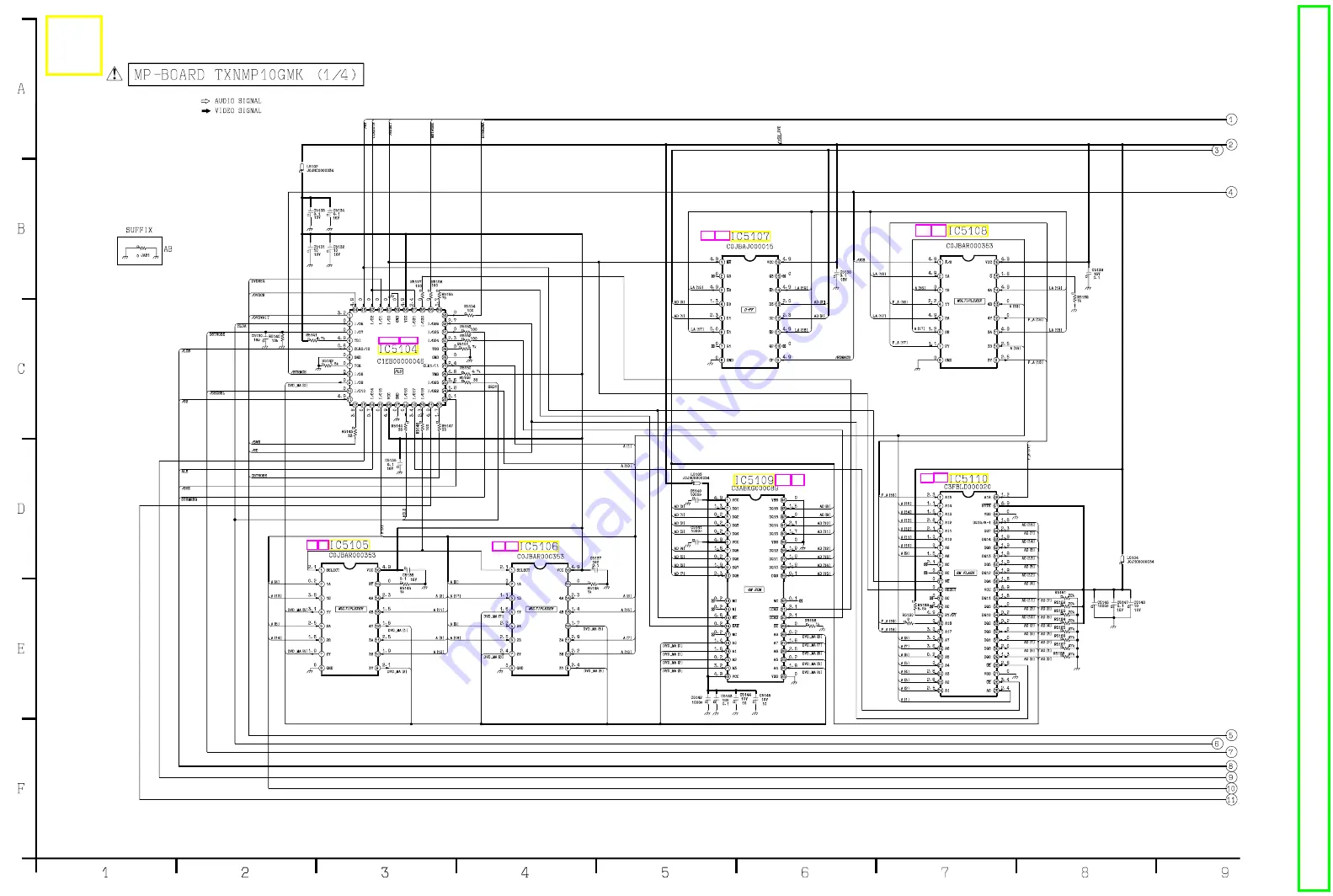Image resolution: width=1333 pixels, height=896 pixels.
Task: Open the magenta link boxes beside IC5106
Action: [x=505, y=547]
